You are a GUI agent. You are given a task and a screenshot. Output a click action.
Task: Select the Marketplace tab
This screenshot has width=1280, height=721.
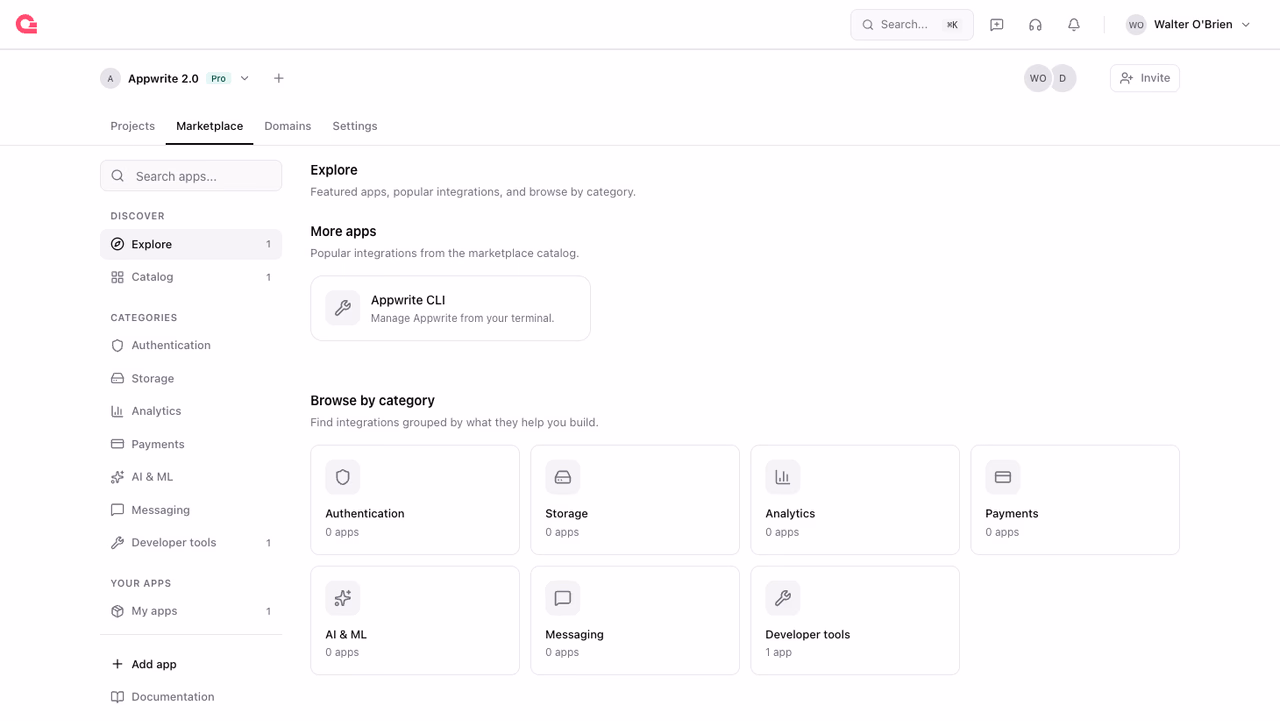click(209, 126)
